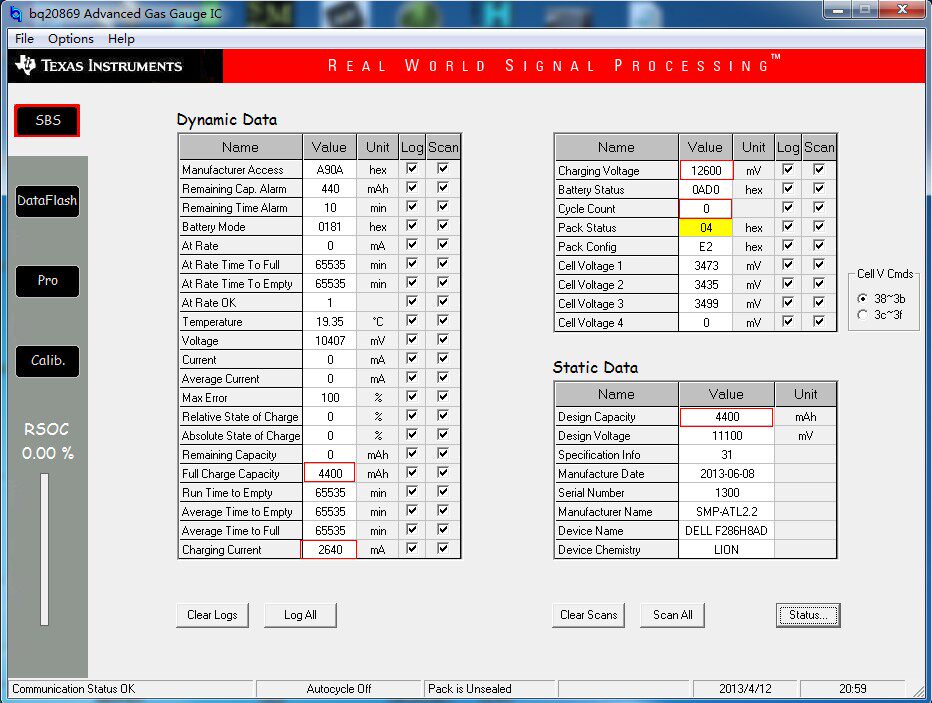
Task: Click Charging Current value 2640
Action: point(330,550)
